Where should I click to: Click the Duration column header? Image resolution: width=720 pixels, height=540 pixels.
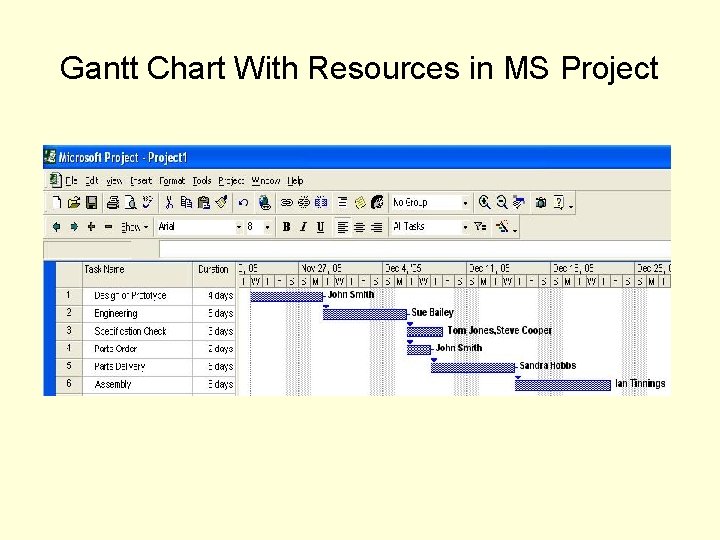(x=214, y=274)
